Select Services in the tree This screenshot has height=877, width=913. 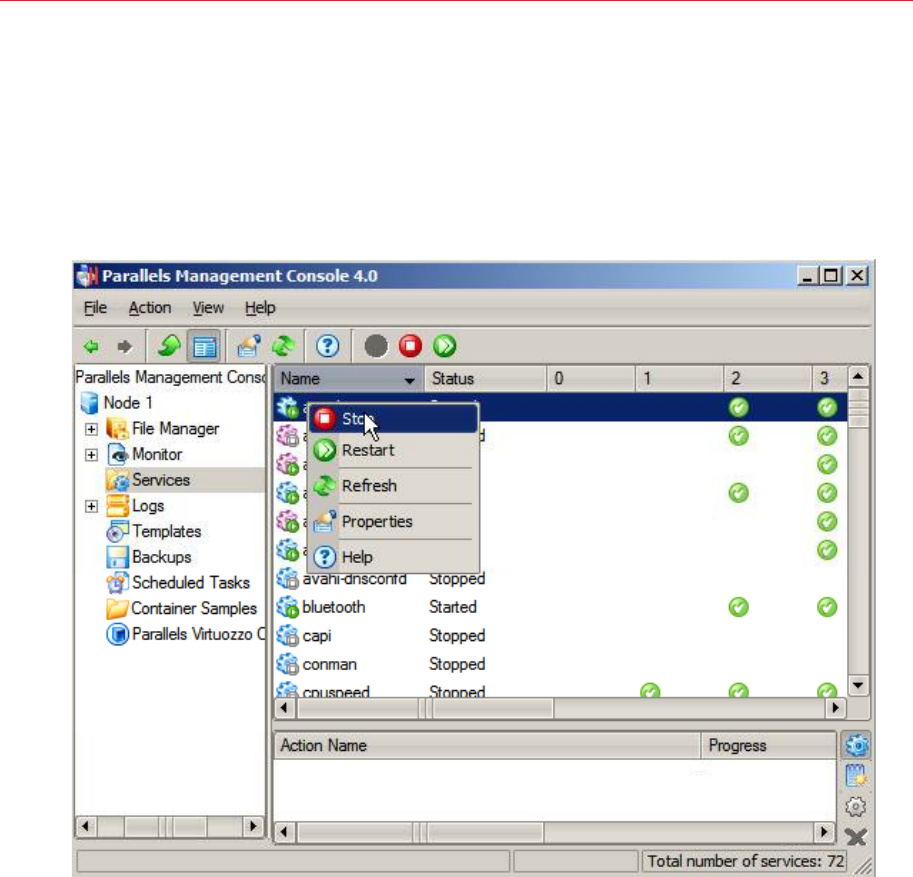coord(161,480)
